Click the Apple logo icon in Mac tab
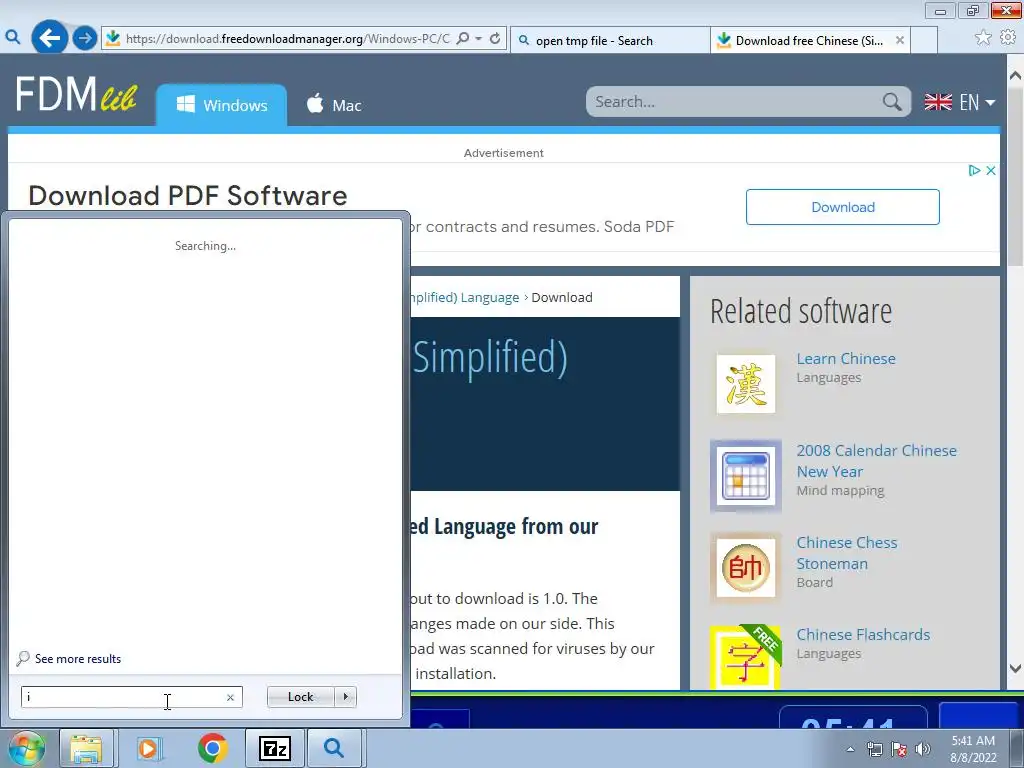 pos(315,103)
